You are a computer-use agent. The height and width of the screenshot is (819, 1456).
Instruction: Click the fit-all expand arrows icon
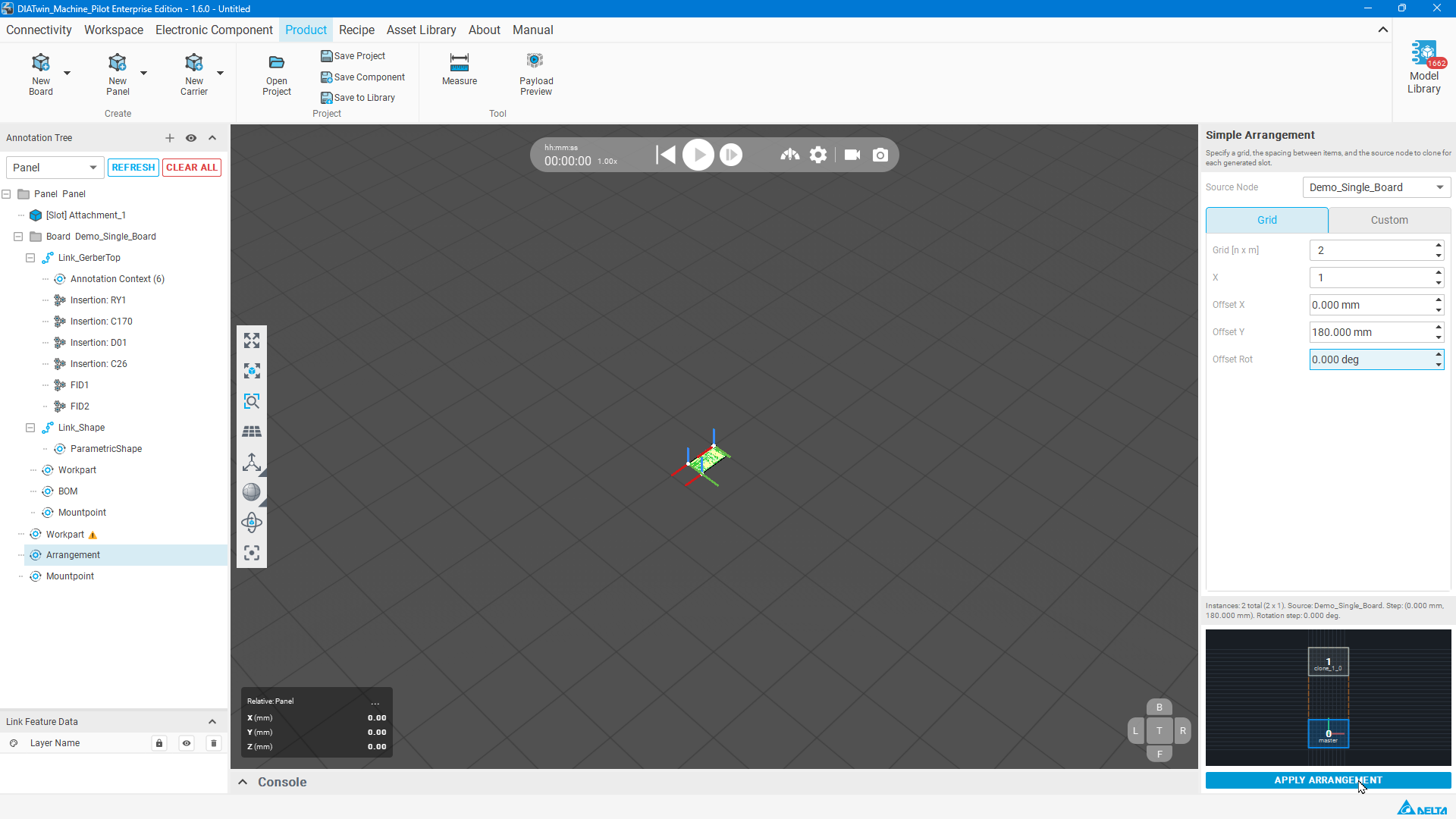click(252, 340)
